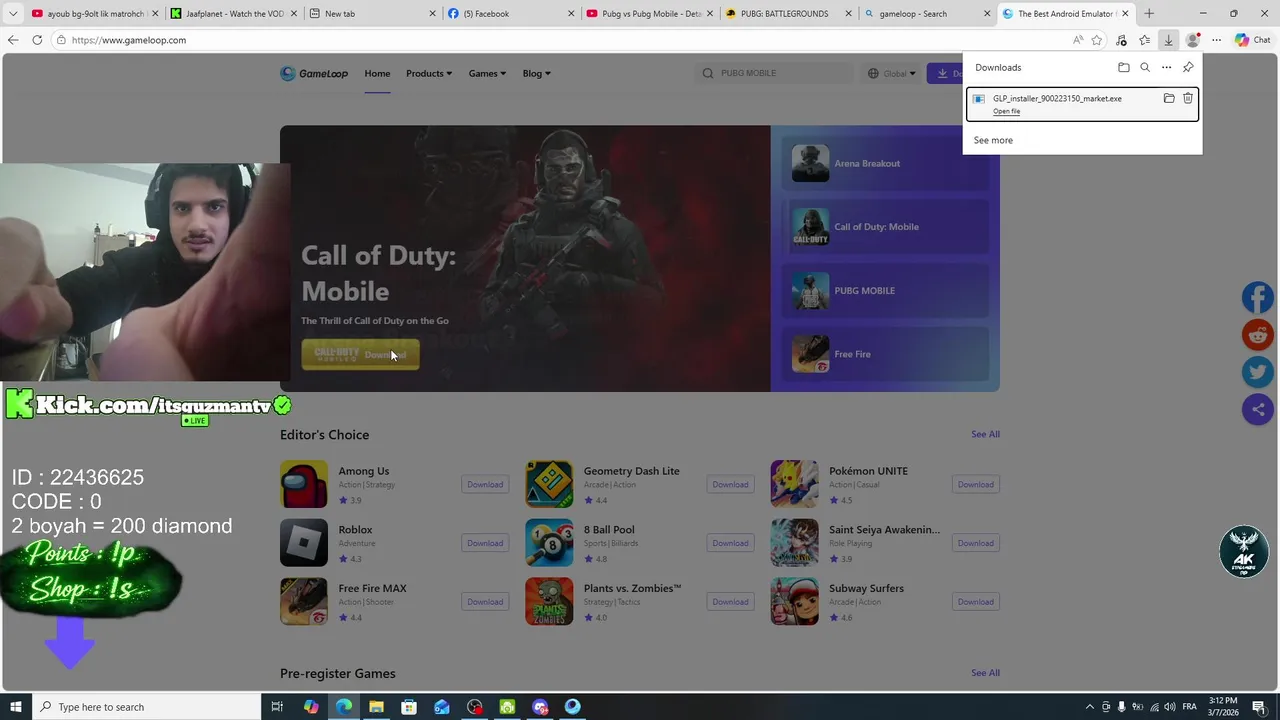
Task: Click the PUBG MOBILE search field
Action: click(x=775, y=73)
